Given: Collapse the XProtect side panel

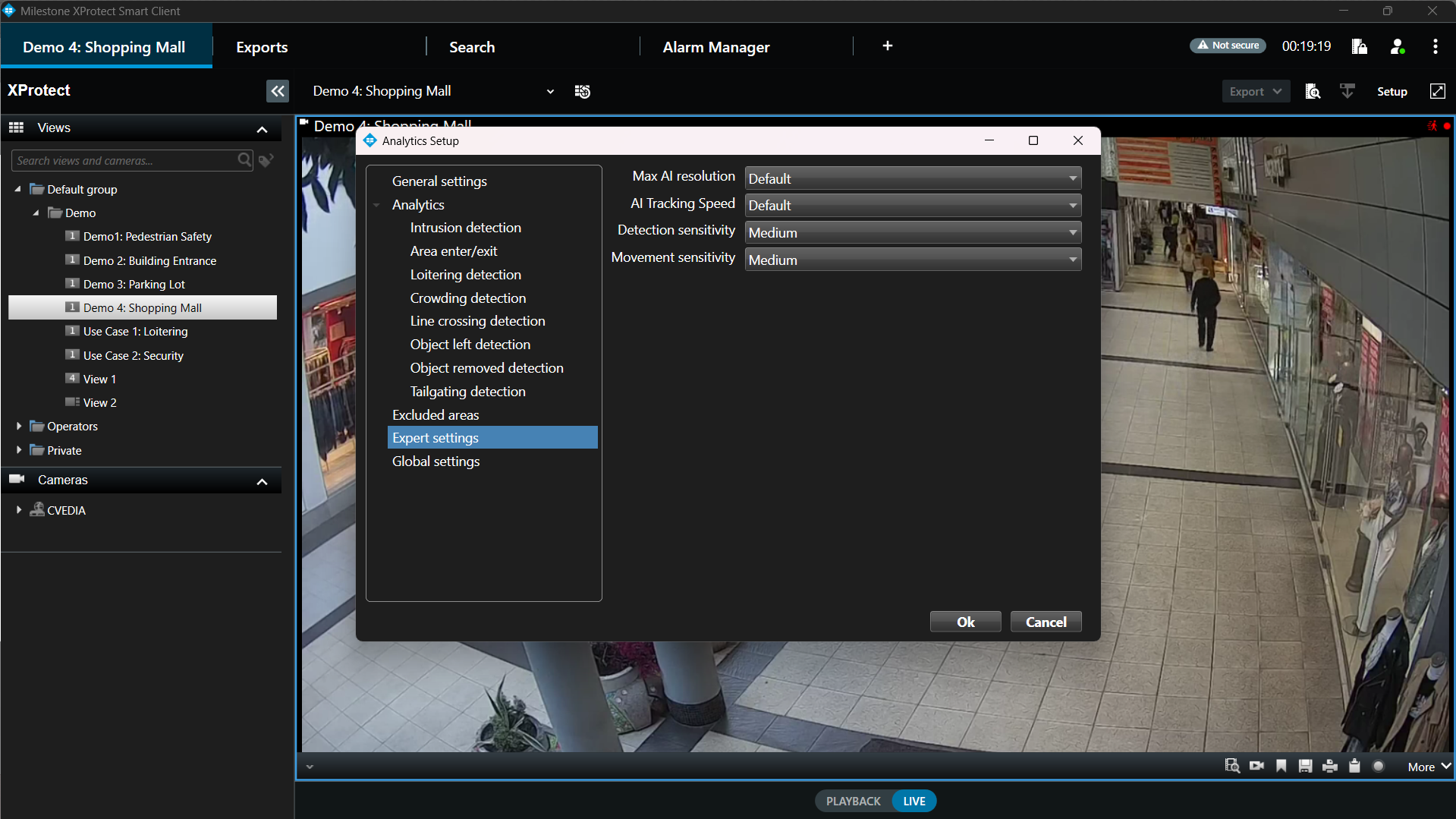Looking at the screenshot, I should [x=278, y=91].
